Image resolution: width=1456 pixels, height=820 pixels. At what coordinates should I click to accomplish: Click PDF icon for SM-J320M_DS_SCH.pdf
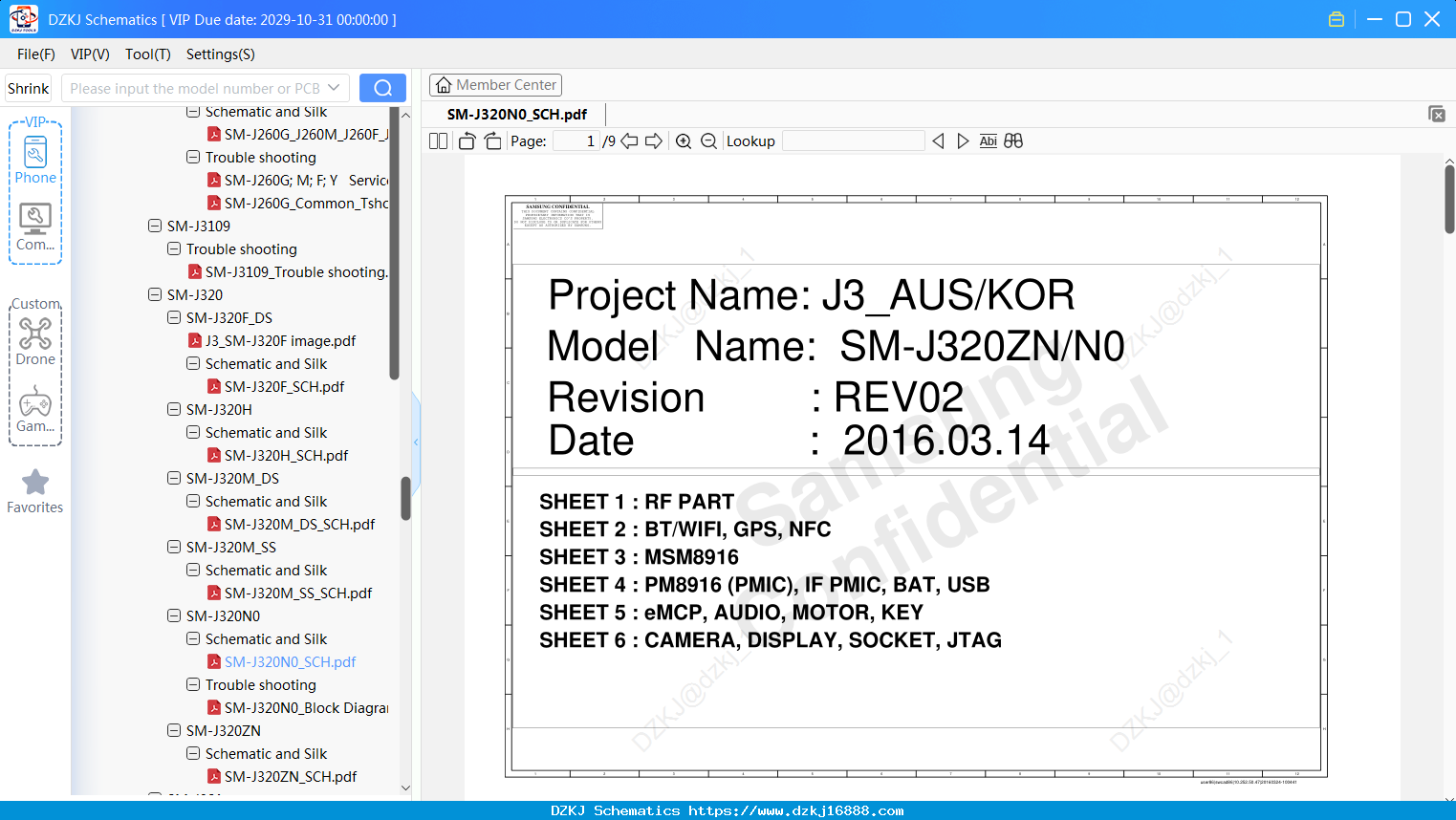tap(214, 525)
